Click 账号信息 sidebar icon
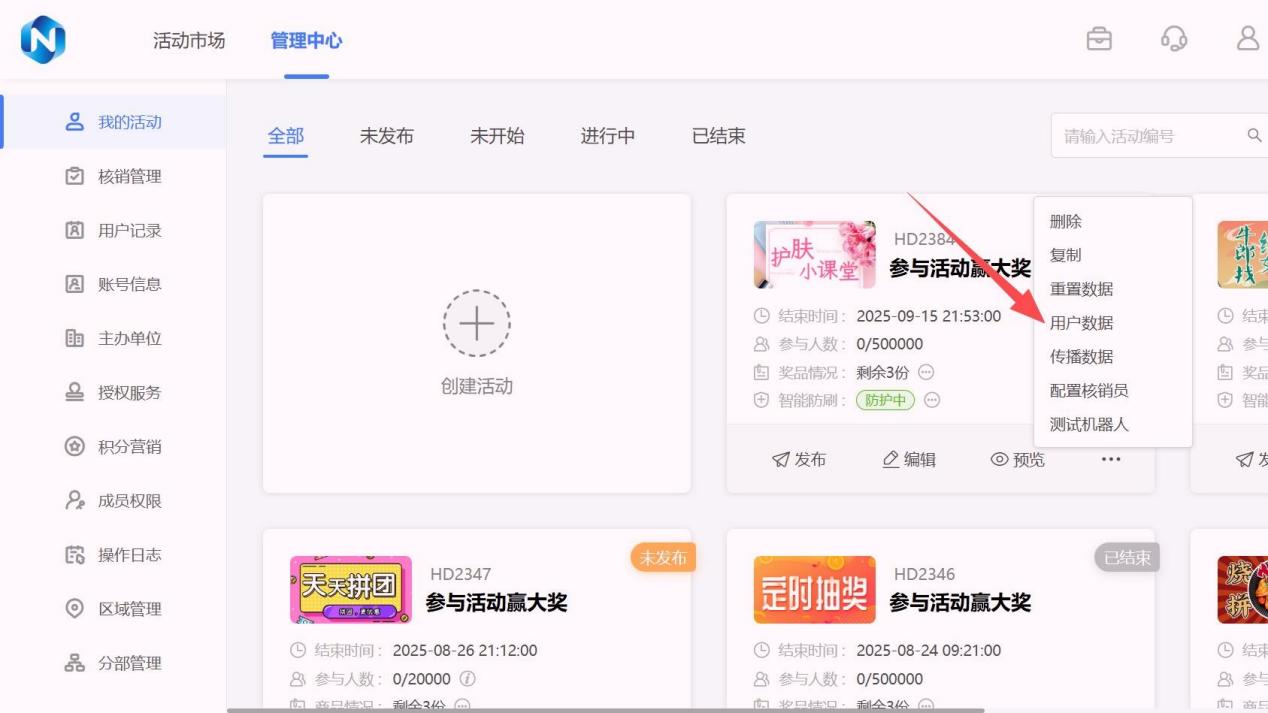The height and width of the screenshot is (713, 1268). [x=75, y=284]
